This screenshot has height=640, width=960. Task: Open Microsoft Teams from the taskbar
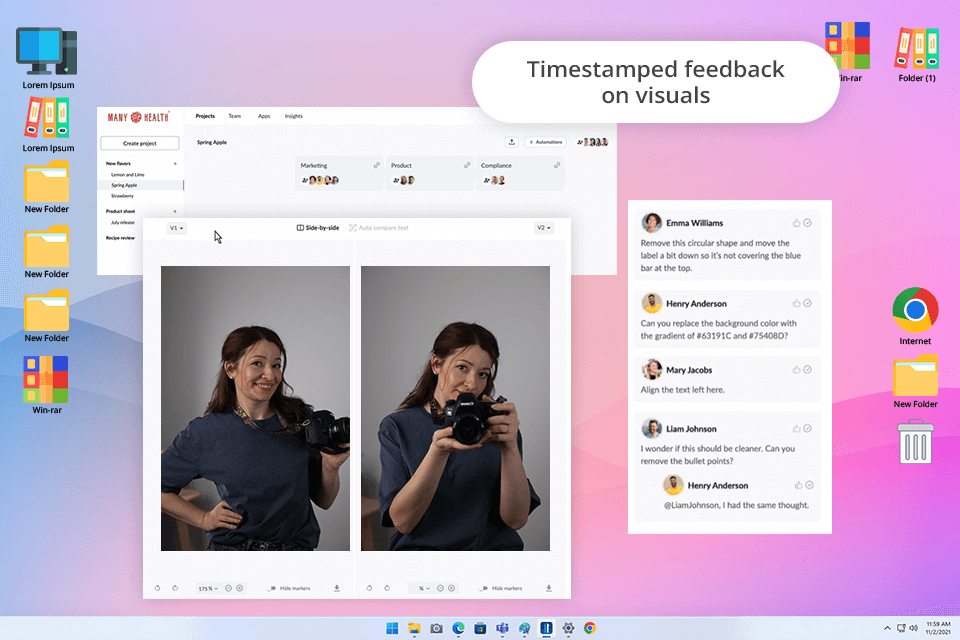click(503, 628)
